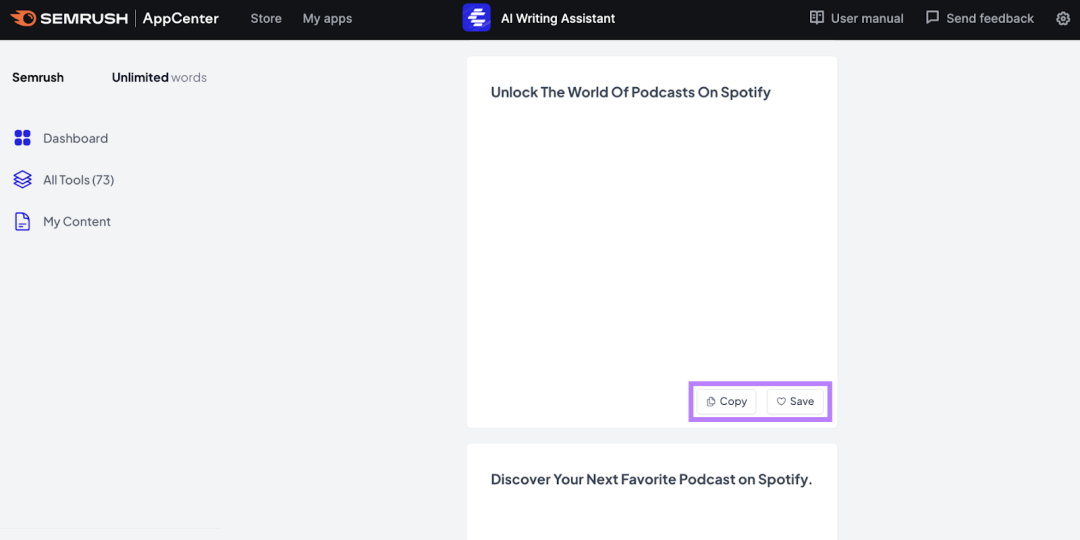1080x540 pixels.
Task: Go to My apps
Action: (327, 19)
